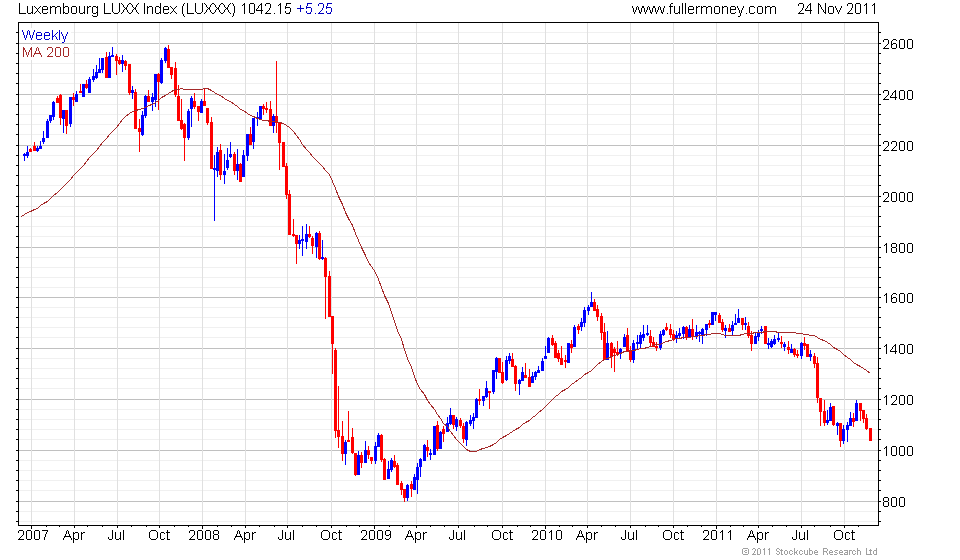Click the 1200 price axis label

tap(898, 400)
